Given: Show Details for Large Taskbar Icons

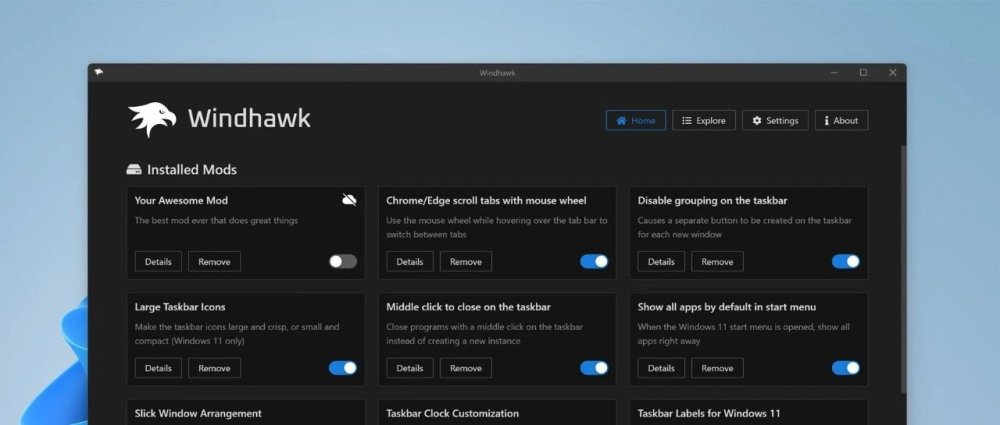Looking at the screenshot, I should [x=158, y=368].
